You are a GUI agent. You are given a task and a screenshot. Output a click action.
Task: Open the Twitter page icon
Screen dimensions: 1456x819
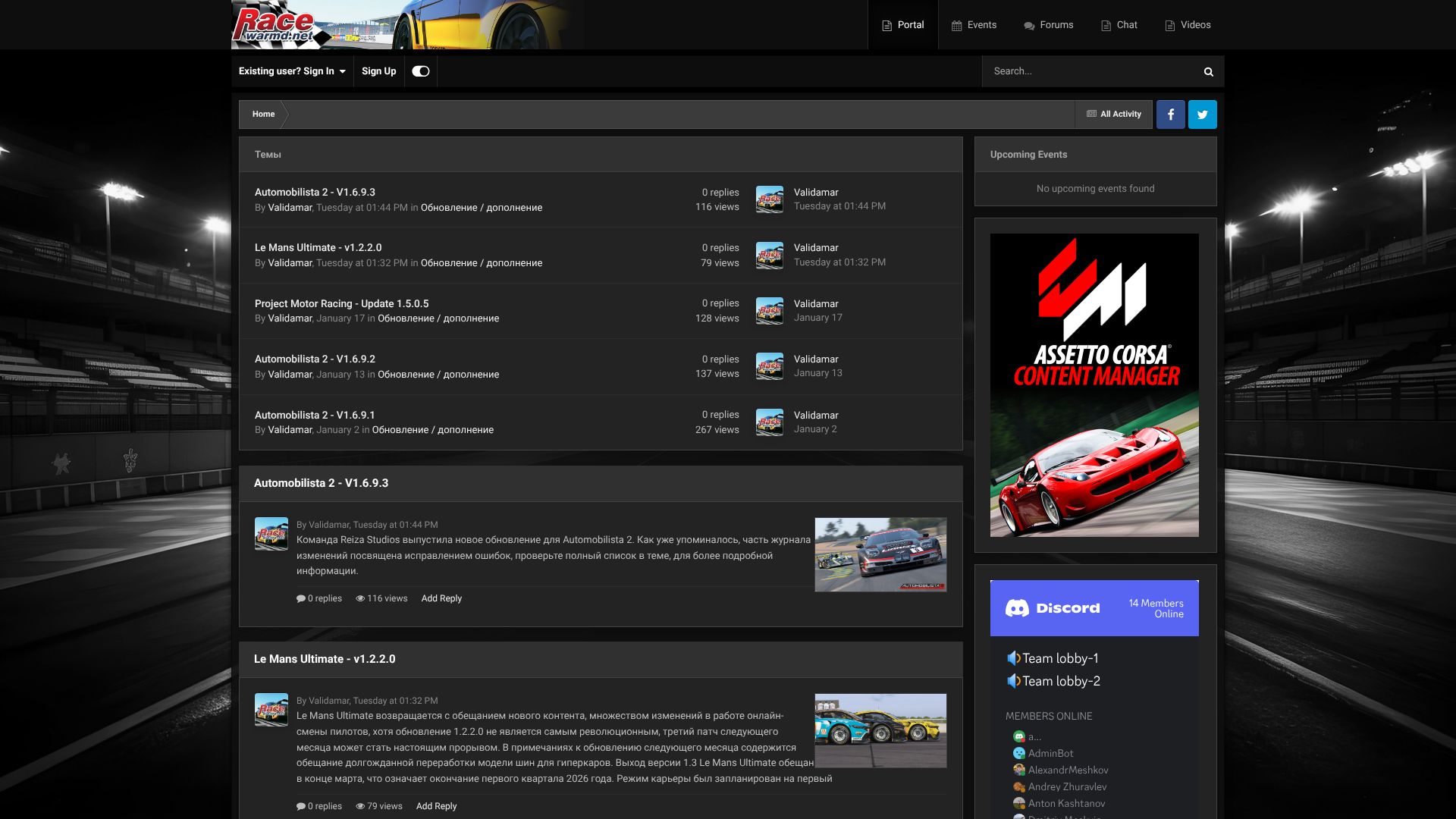click(1202, 115)
